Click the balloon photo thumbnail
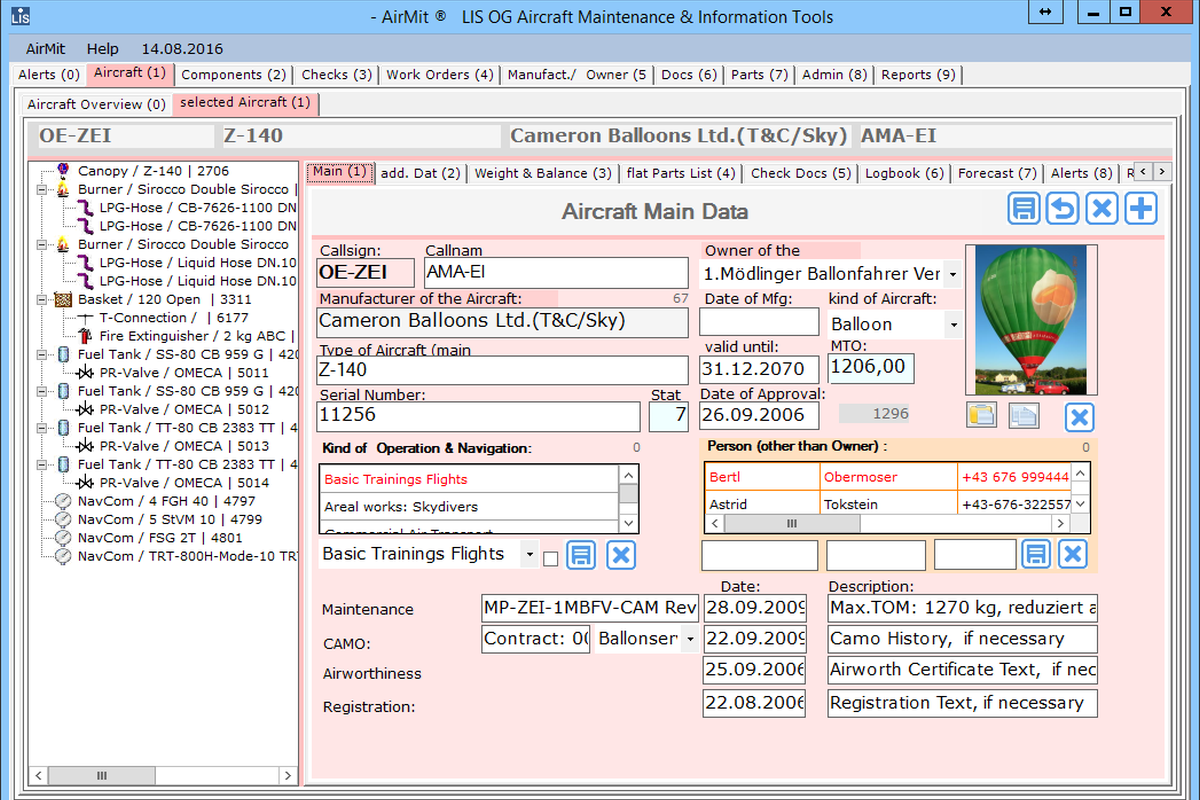The height and width of the screenshot is (800, 1200). coord(1031,320)
